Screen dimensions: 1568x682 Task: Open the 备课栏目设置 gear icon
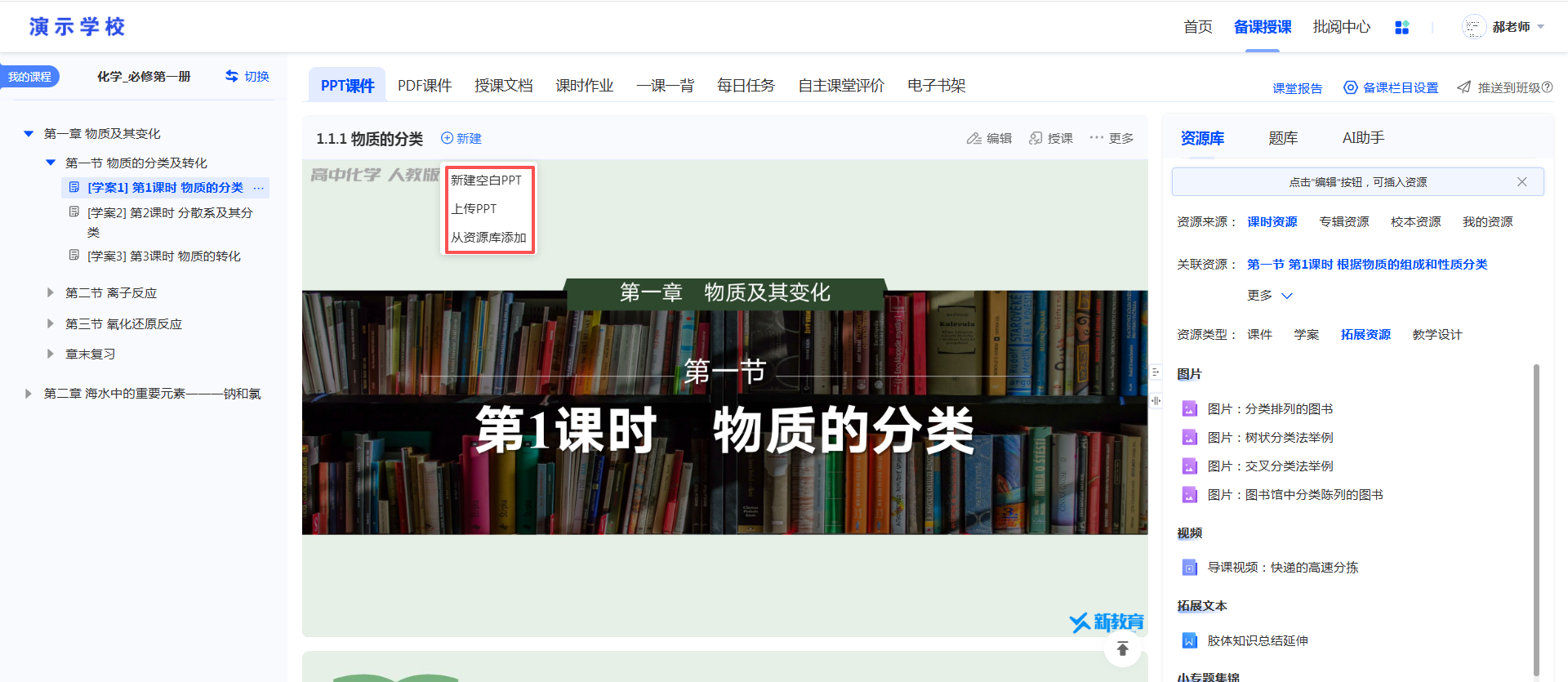pos(1351,87)
